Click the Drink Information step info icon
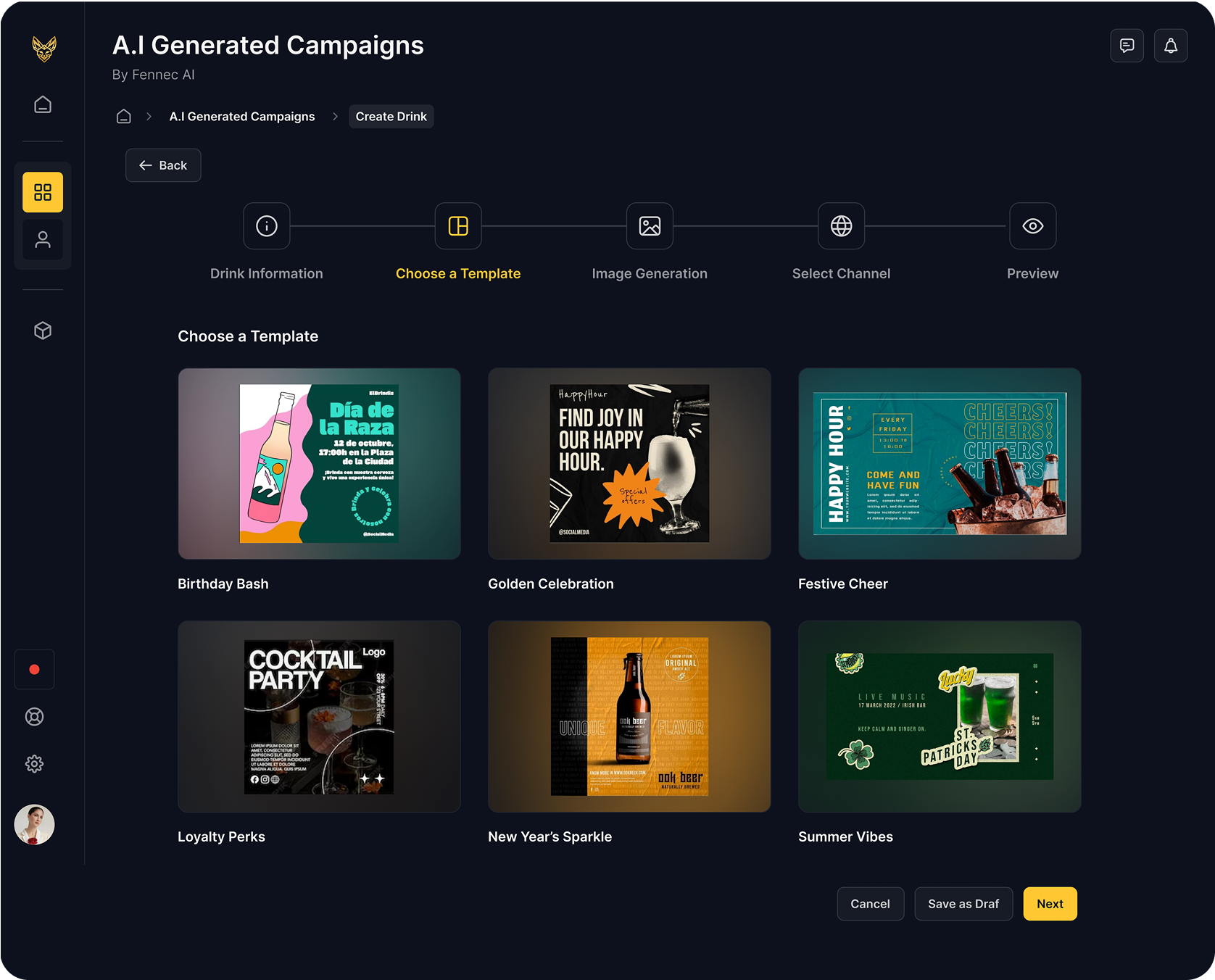This screenshot has width=1215, height=980. tap(267, 226)
